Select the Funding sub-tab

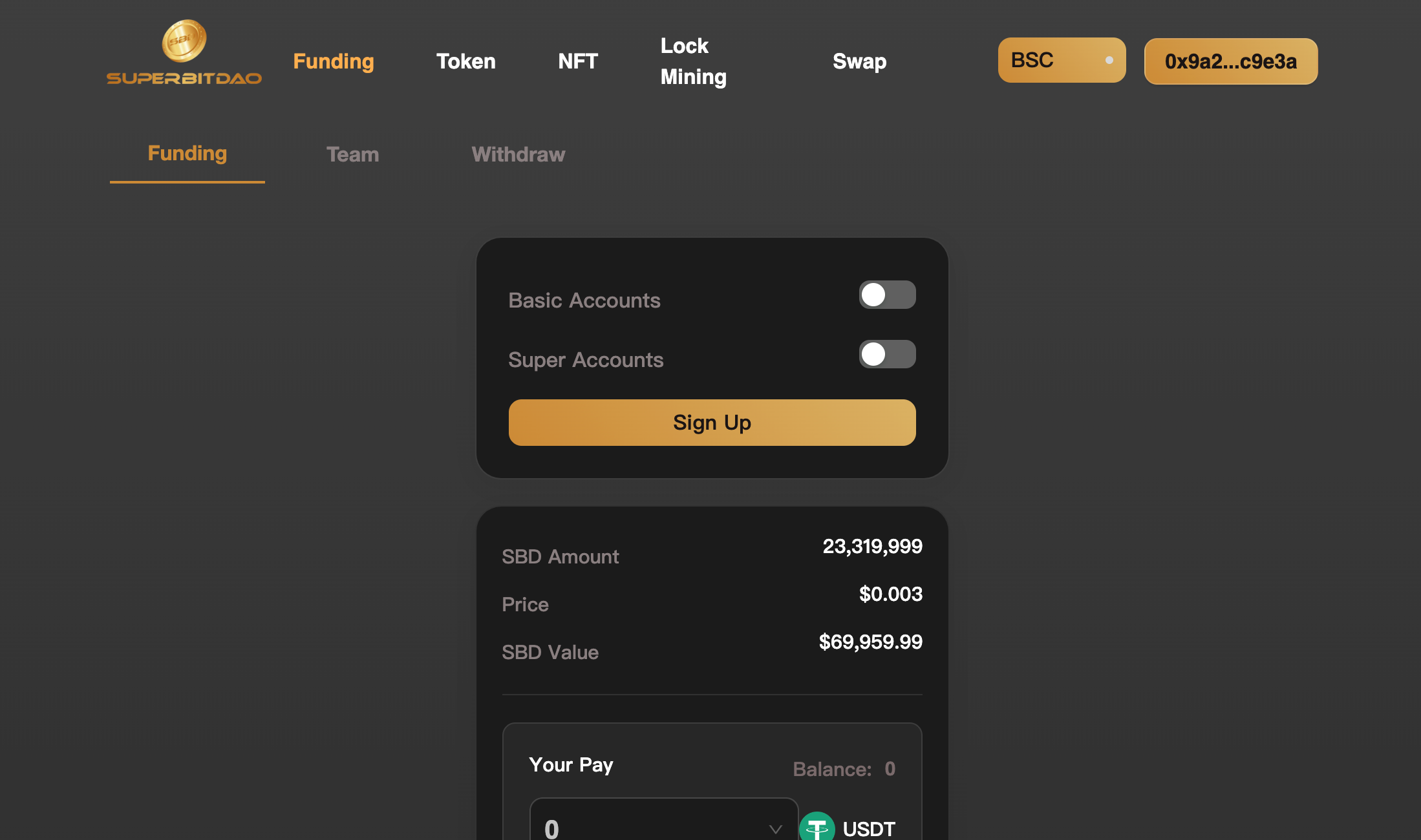pyautogui.click(x=187, y=154)
